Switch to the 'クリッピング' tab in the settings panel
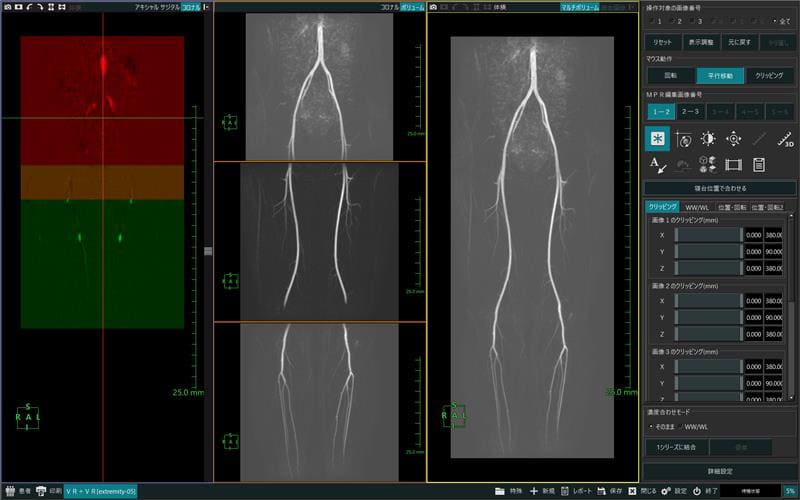The image size is (800, 500). [662, 207]
